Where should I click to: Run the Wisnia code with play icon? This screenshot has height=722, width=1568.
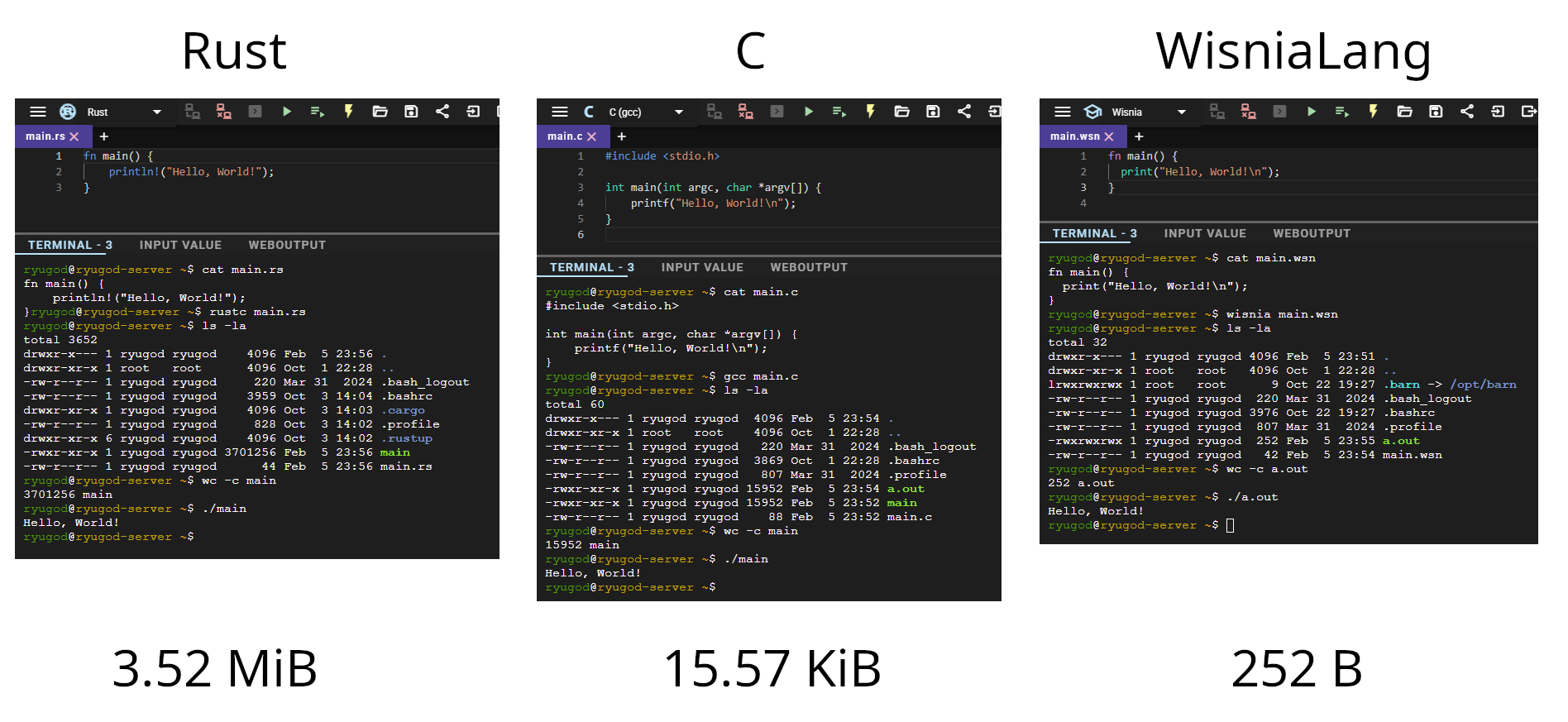pyautogui.click(x=1311, y=112)
